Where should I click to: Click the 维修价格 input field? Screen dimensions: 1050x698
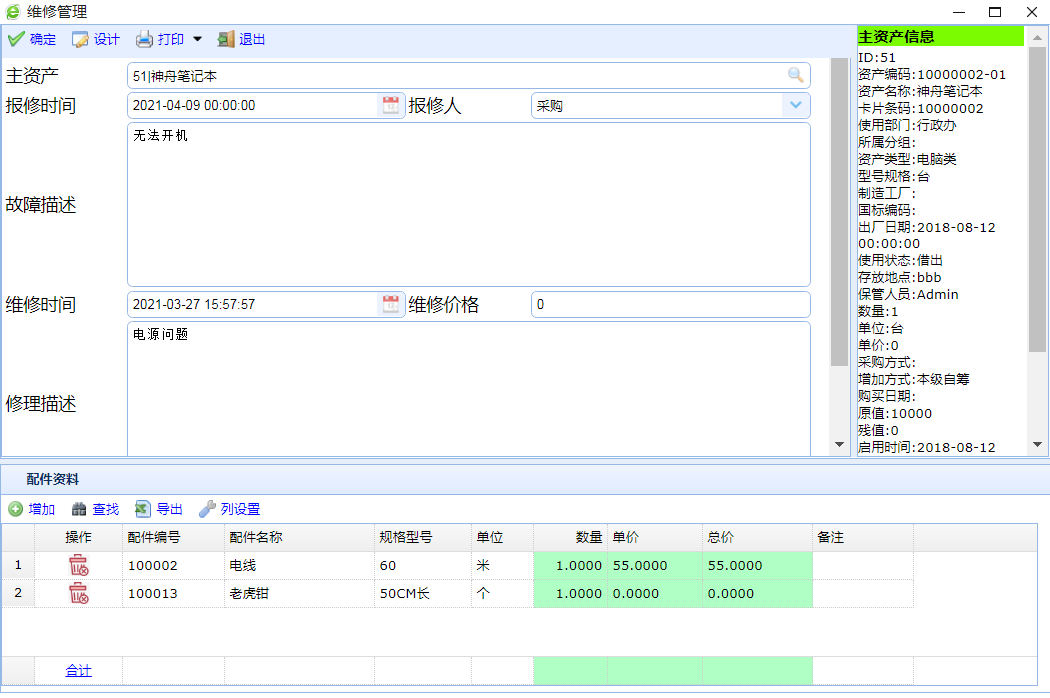[670, 304]
